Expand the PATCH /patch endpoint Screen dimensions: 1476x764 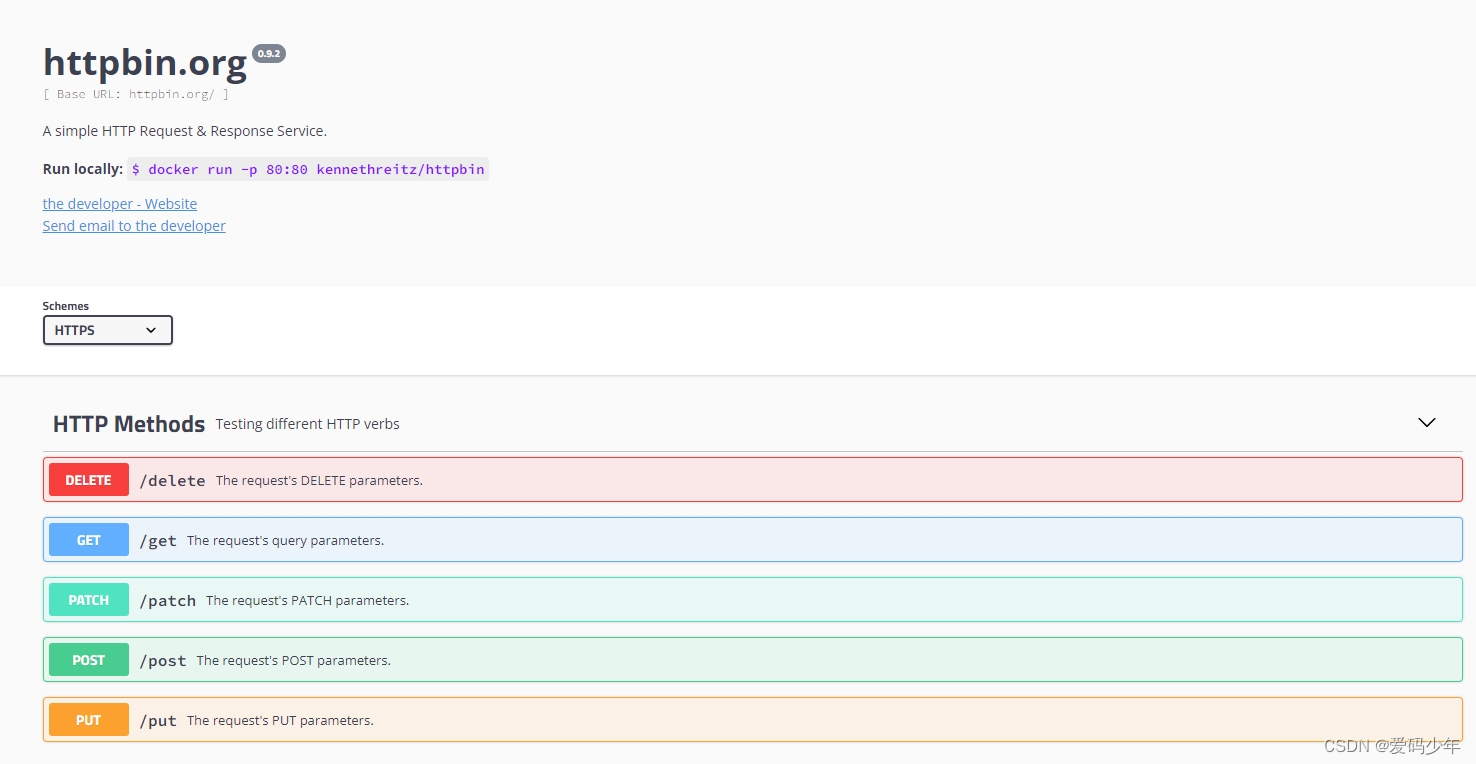(753, 600)
